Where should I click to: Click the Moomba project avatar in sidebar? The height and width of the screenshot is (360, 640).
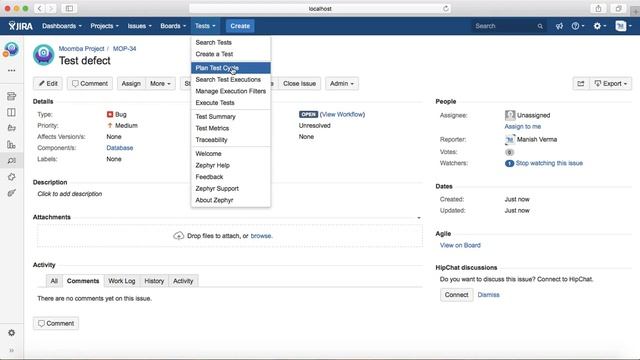11,50
